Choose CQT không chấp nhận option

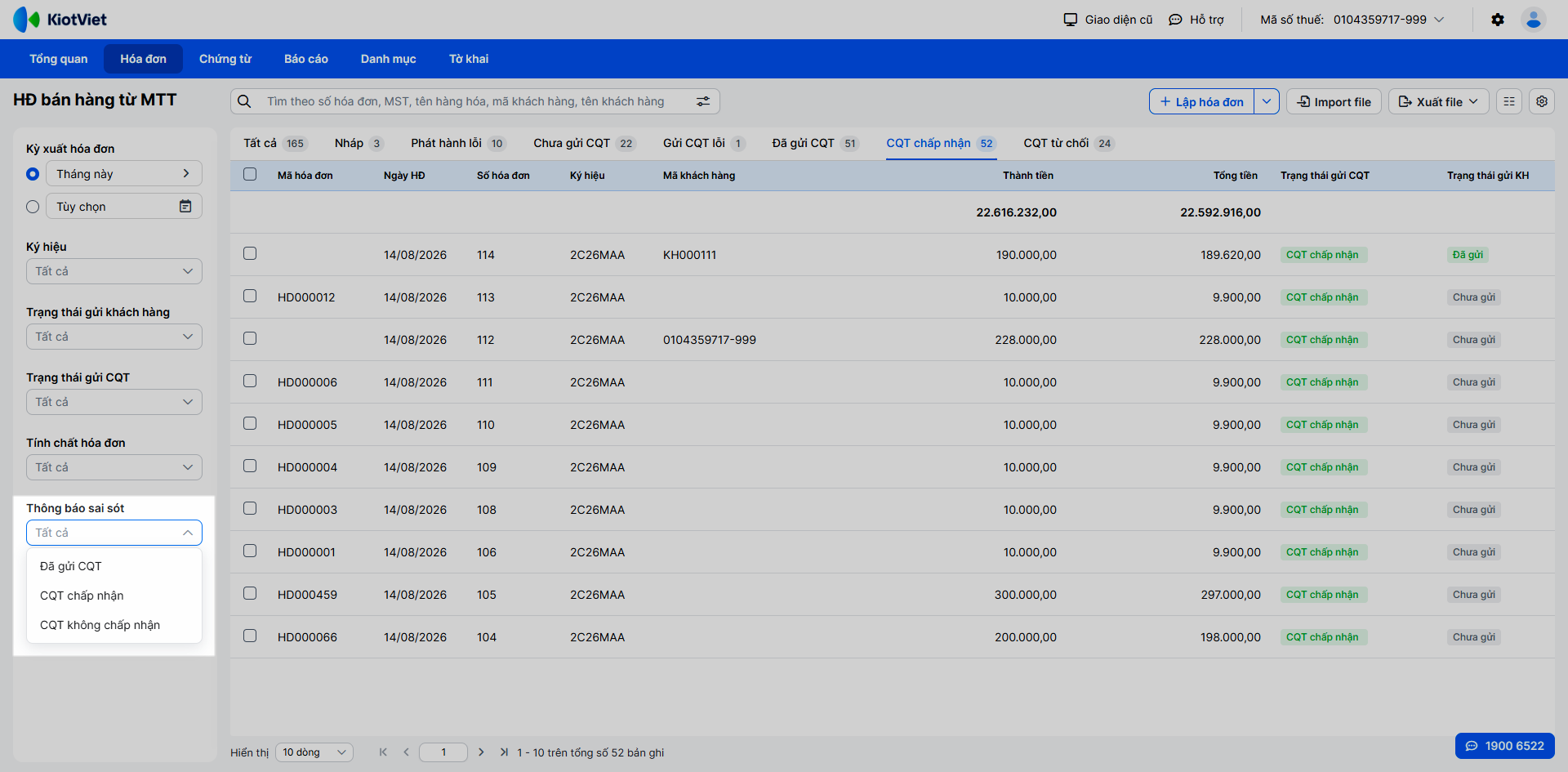coord(114,625)
